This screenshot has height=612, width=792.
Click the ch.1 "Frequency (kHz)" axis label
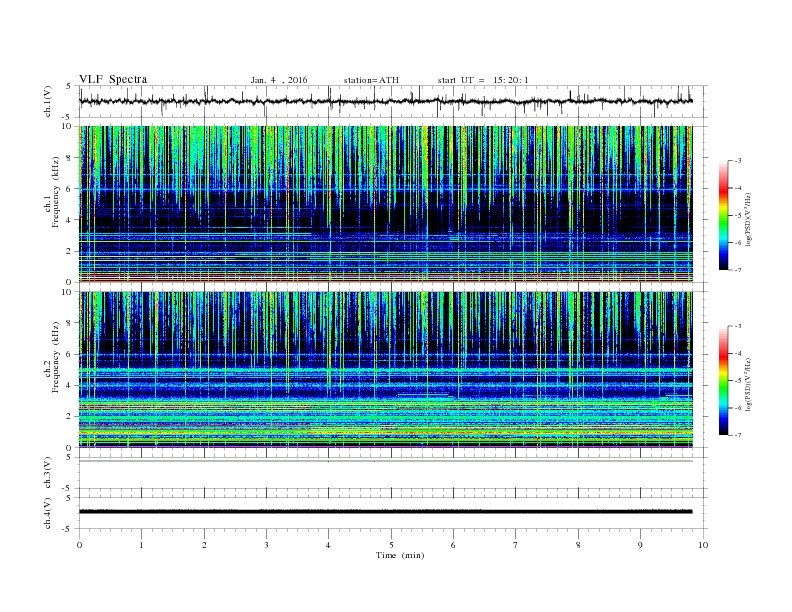[56, 192]
